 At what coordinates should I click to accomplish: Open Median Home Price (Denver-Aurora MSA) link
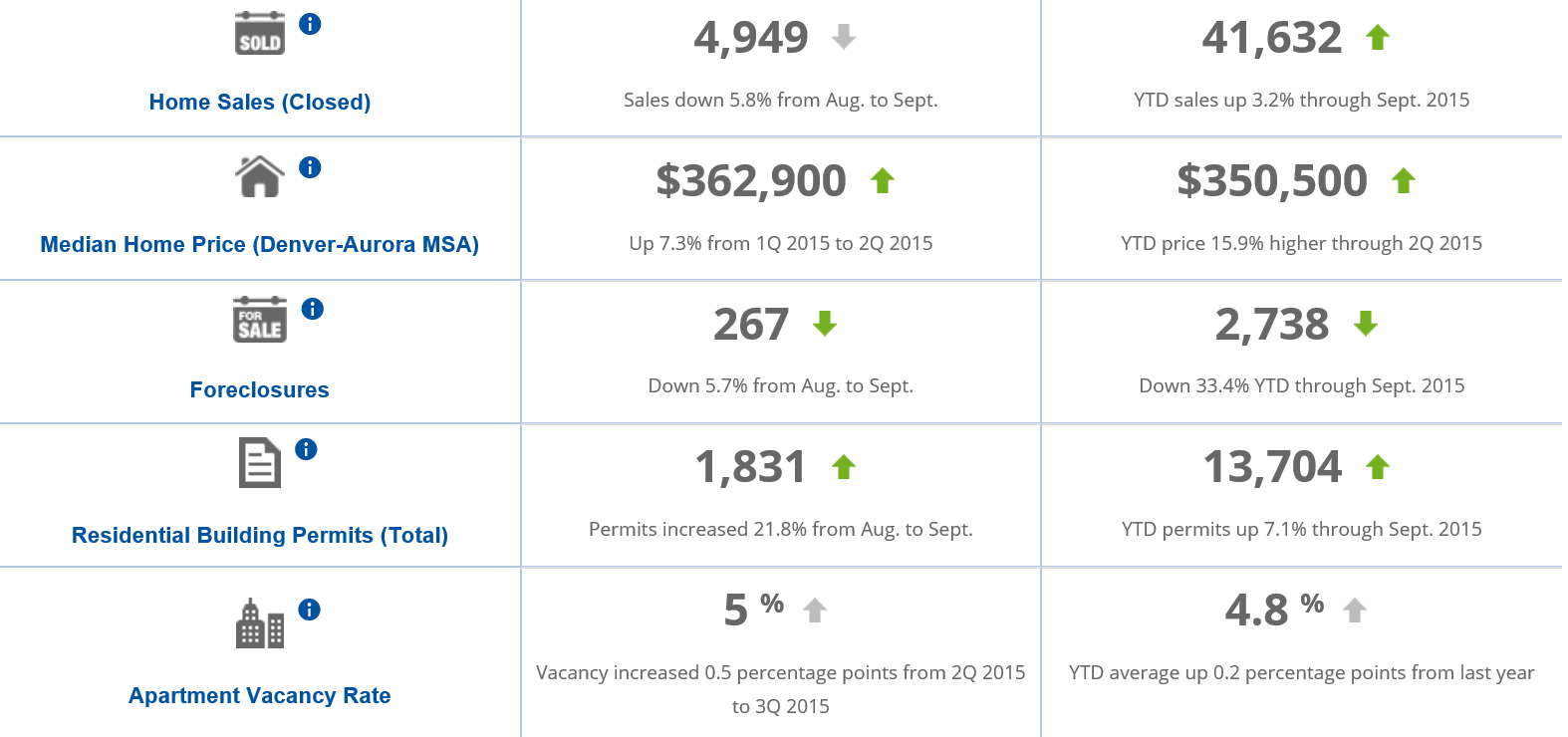[x=260, y=244]
